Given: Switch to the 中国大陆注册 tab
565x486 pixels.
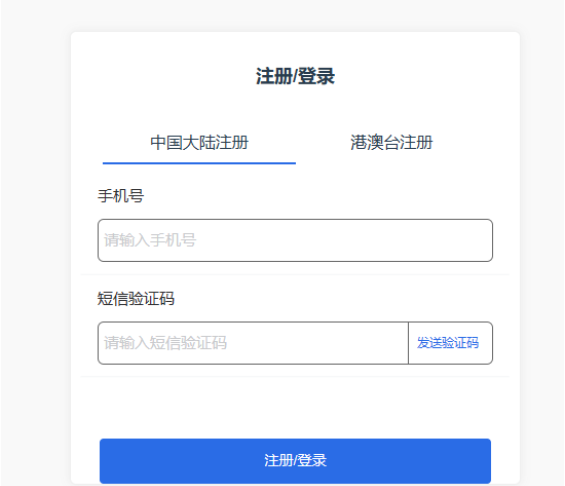Looking at the screenshot, I should pos(199,143).
